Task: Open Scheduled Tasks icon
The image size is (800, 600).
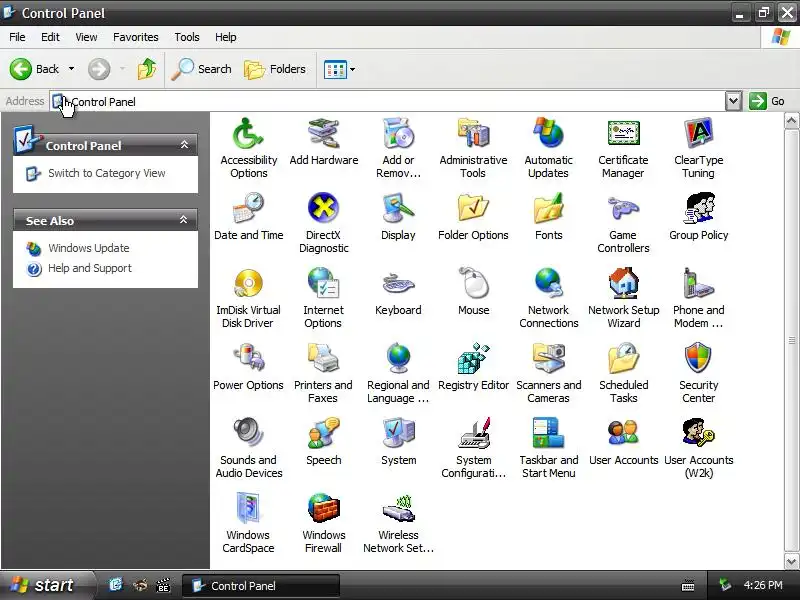Action: tap(623, 358)
